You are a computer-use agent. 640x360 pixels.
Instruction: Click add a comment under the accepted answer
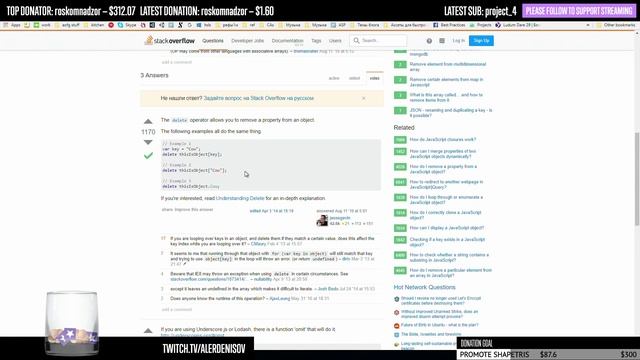(176, 309)
